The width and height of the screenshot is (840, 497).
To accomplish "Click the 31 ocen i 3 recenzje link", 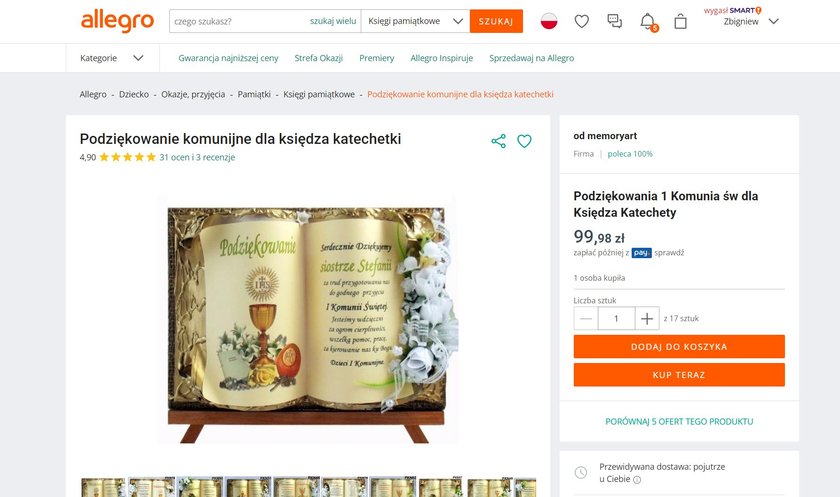I will [197, 157].
